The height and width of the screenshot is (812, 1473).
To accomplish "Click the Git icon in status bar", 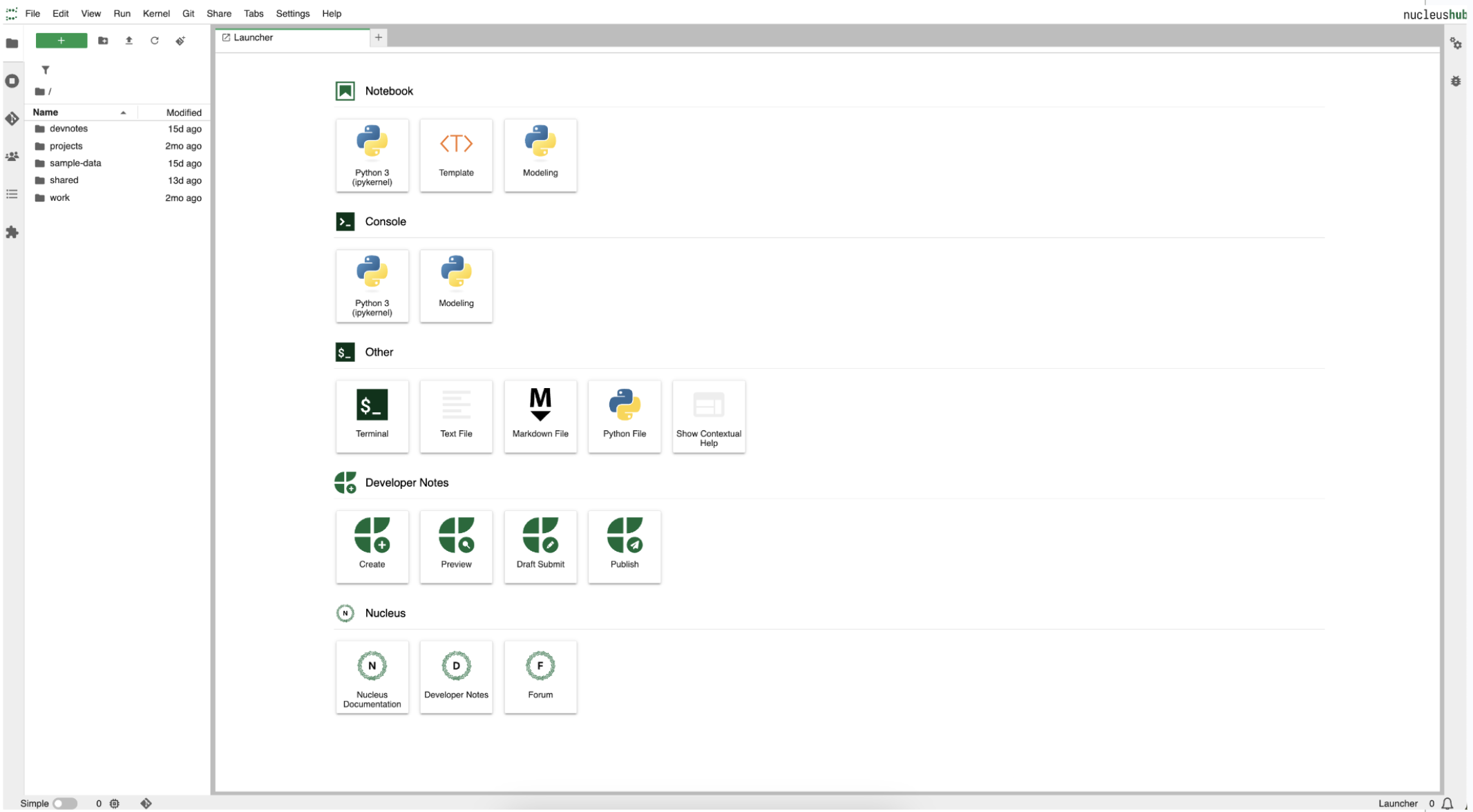I will click(146, 803).
